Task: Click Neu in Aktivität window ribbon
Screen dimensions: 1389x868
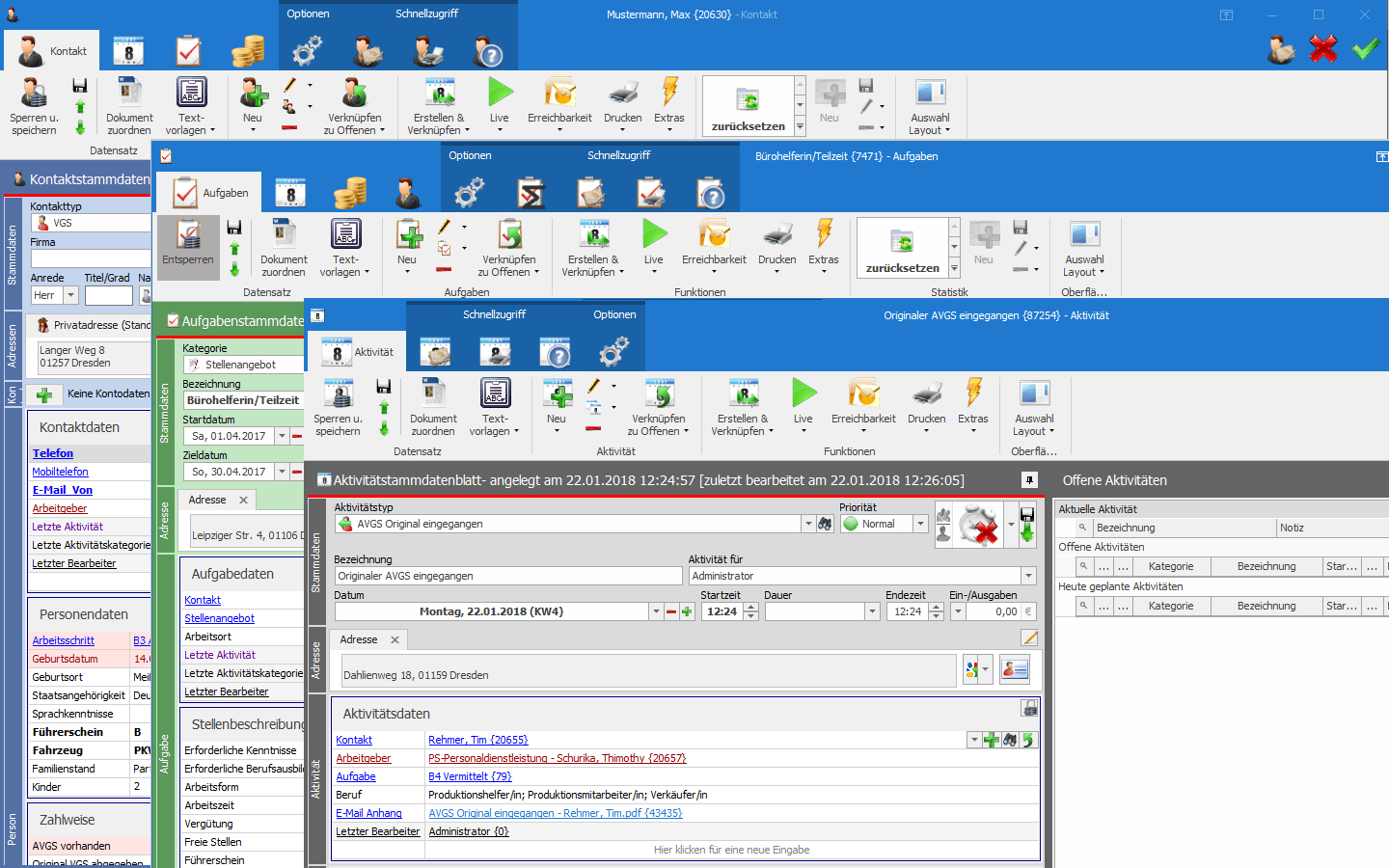Action: 557,405
